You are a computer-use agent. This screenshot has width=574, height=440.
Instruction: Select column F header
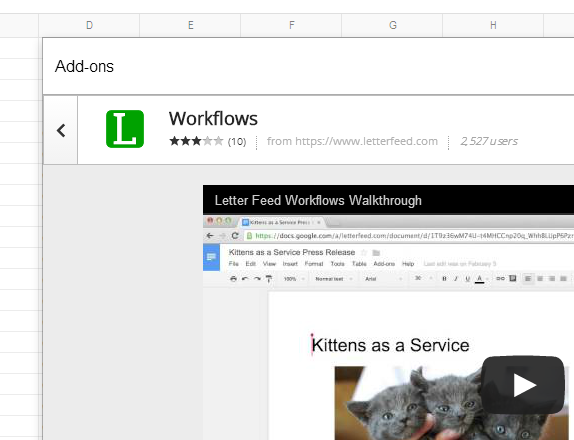tap(291, 25)
